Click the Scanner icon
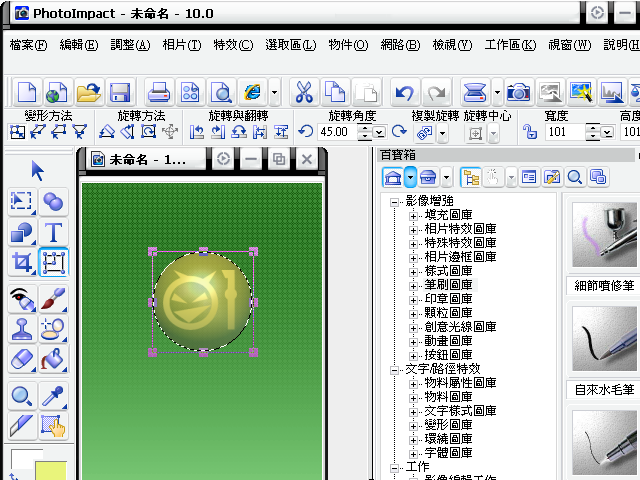The image size is (640, 480). [x=475, y=92]
